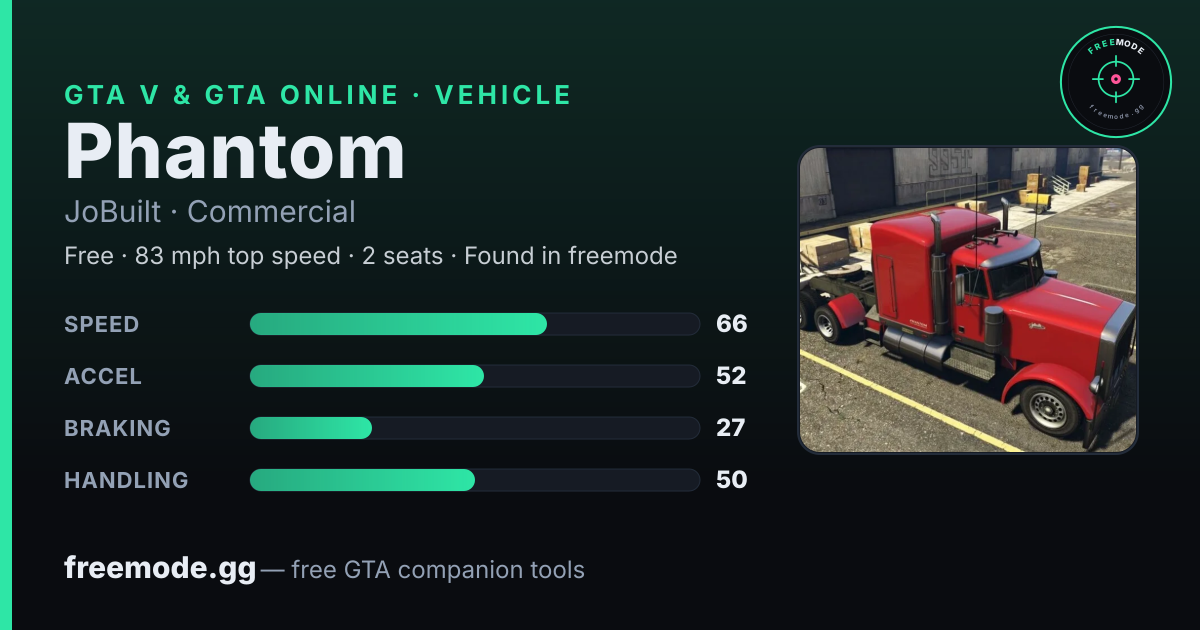Click the ACCEL label
1200x630 pixels.
(103, 376)
